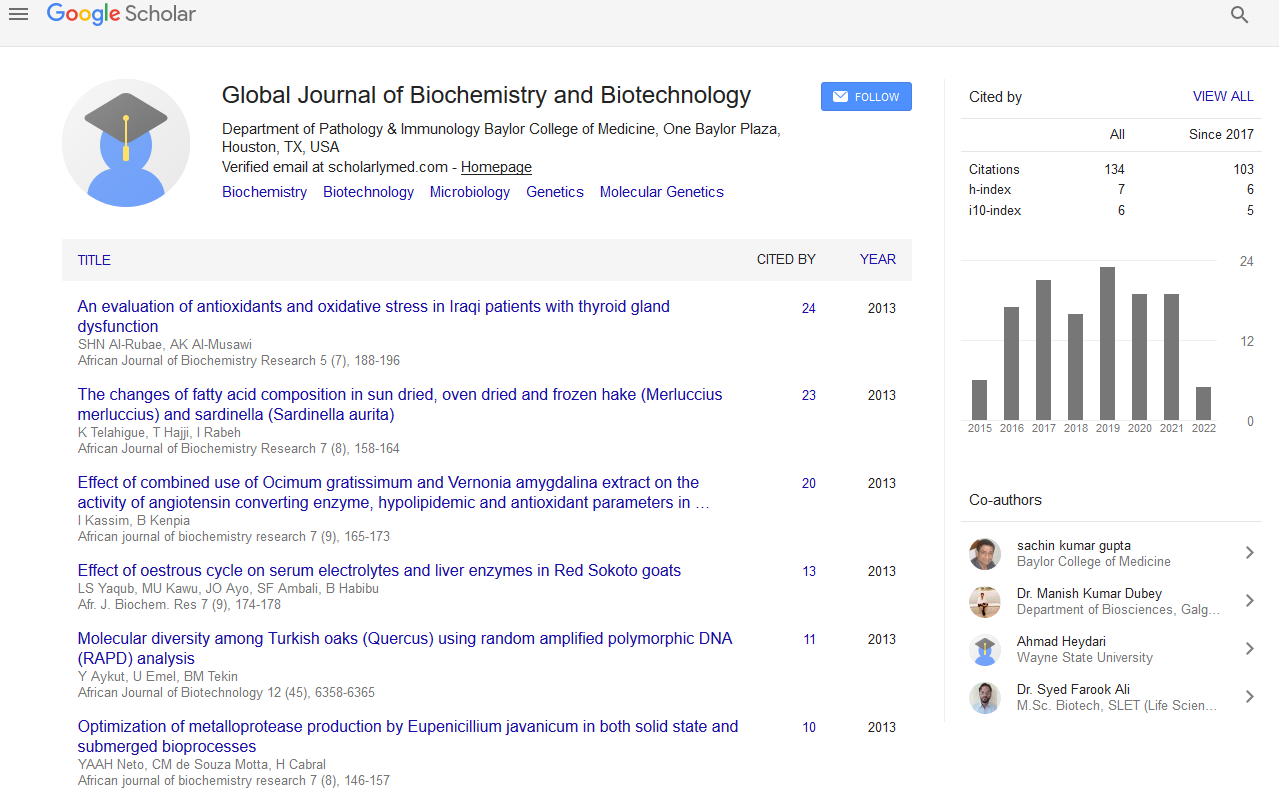
Task: Click the Citations label in stats table
Action: pyautogui.click(x=994, y=170)
